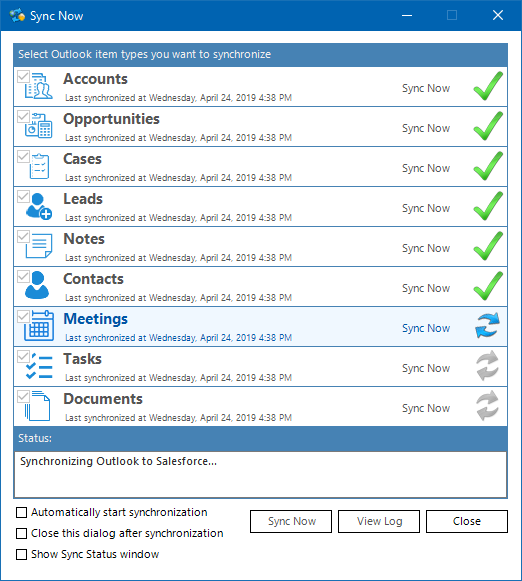The width and height of the screenshot is (522, 581).
Task: Click the Accounts item type icon
Action: click(39, 86)
